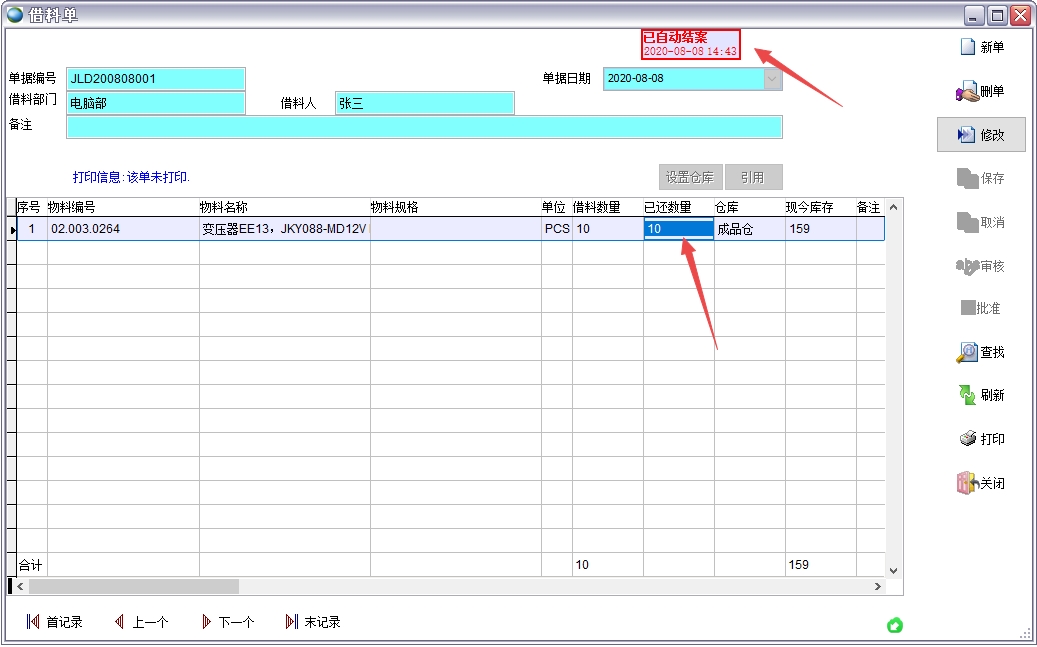Screen dimensions: 1037x647
Task: Click the green icon at bottom right
Action: pyautogui.click(x=895, y=626)
